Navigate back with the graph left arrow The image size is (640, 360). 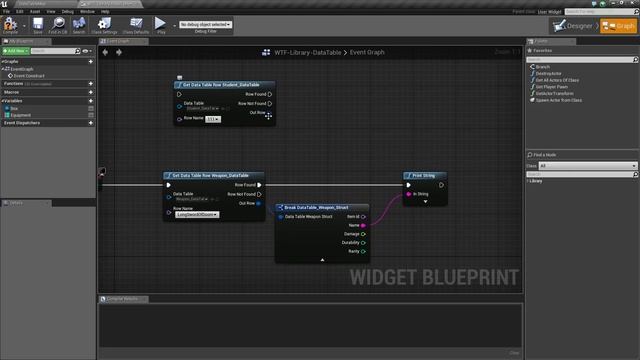[x=105, y=52]
